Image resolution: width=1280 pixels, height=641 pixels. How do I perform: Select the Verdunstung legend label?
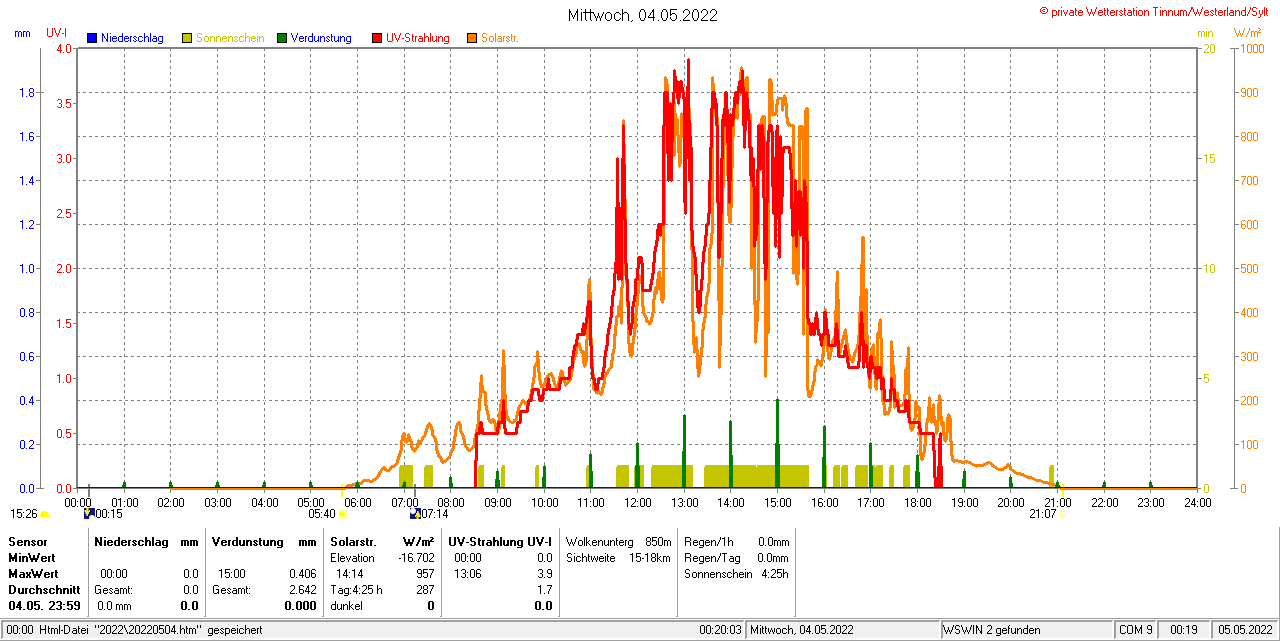[321, 38]
